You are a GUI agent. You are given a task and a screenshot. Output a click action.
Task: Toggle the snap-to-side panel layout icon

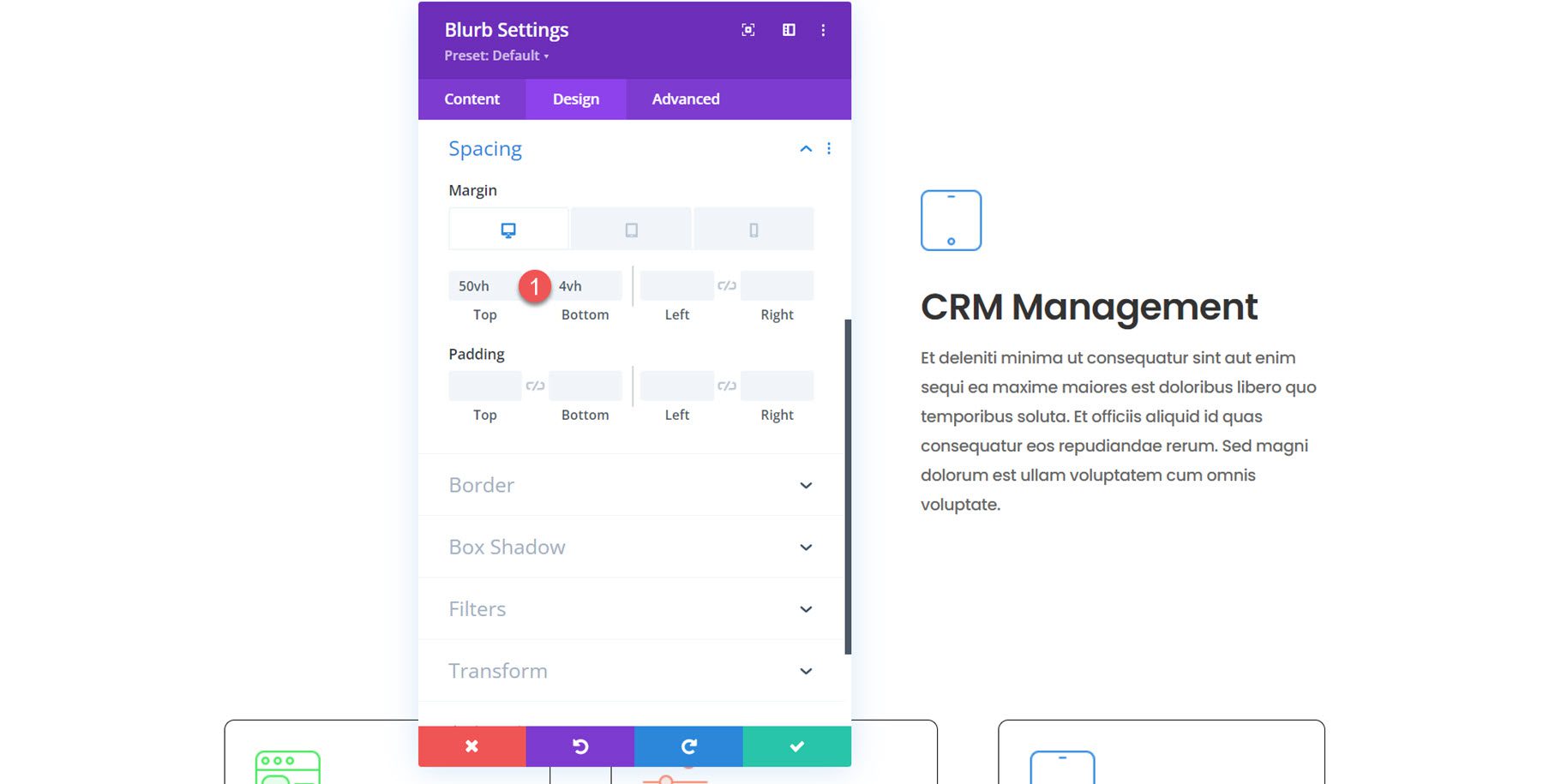(x=788, y=30)
